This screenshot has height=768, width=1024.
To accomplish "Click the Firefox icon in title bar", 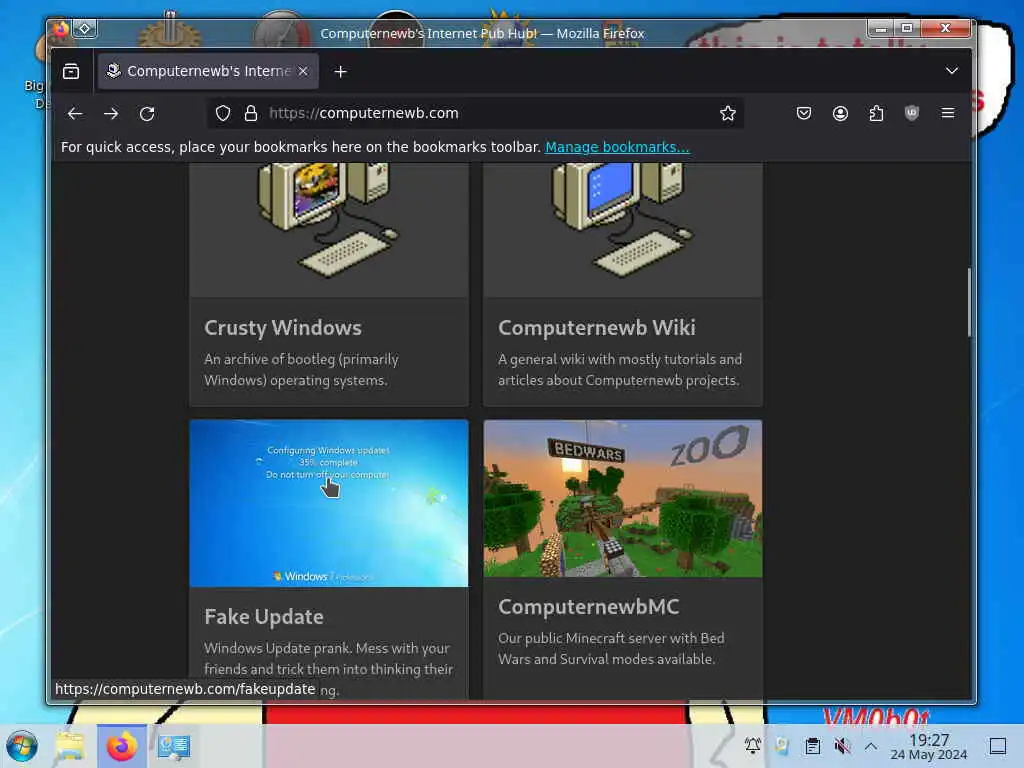I will click(61, 29).
